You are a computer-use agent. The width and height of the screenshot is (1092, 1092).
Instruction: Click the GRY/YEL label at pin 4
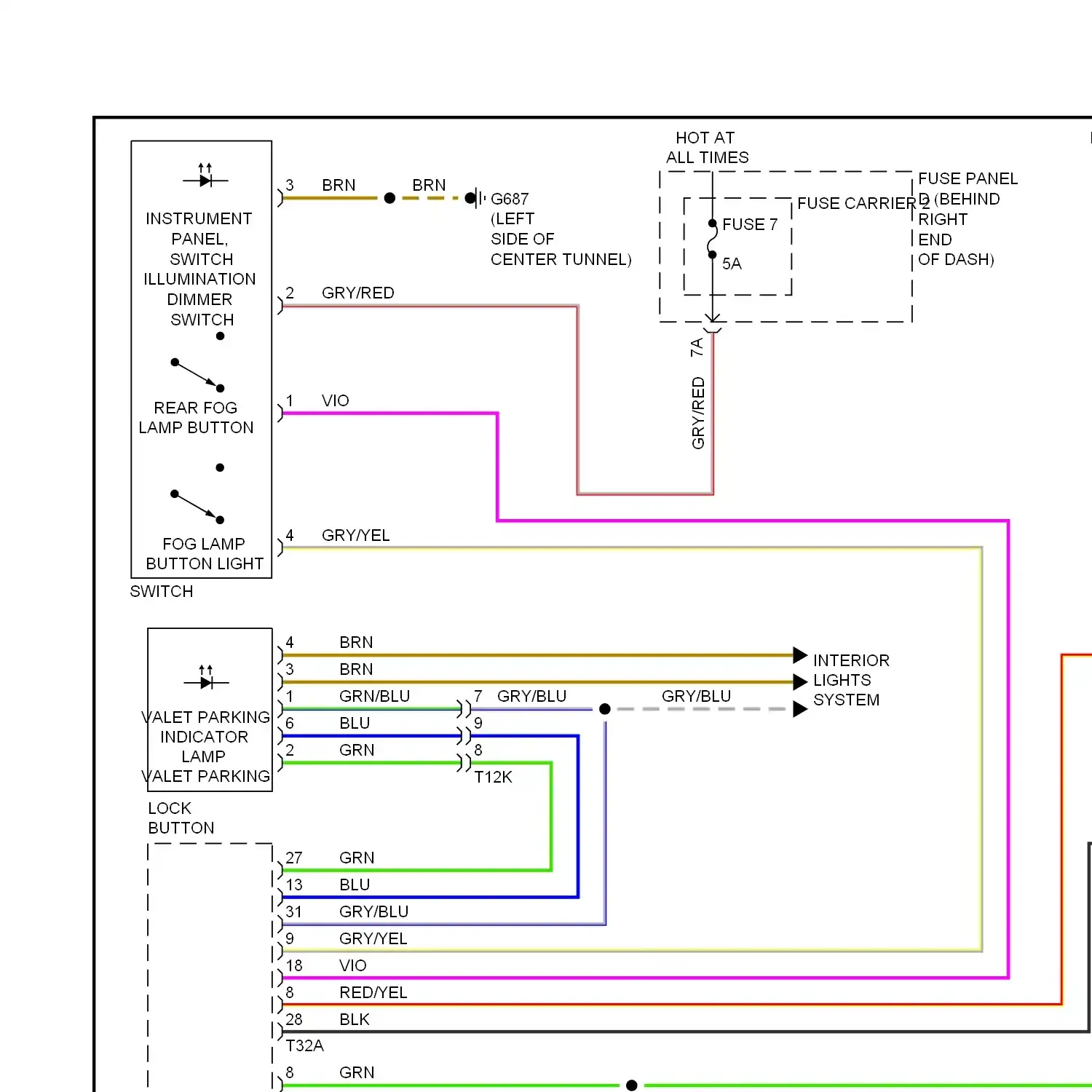pyautogui.click(x=356, y=535)
